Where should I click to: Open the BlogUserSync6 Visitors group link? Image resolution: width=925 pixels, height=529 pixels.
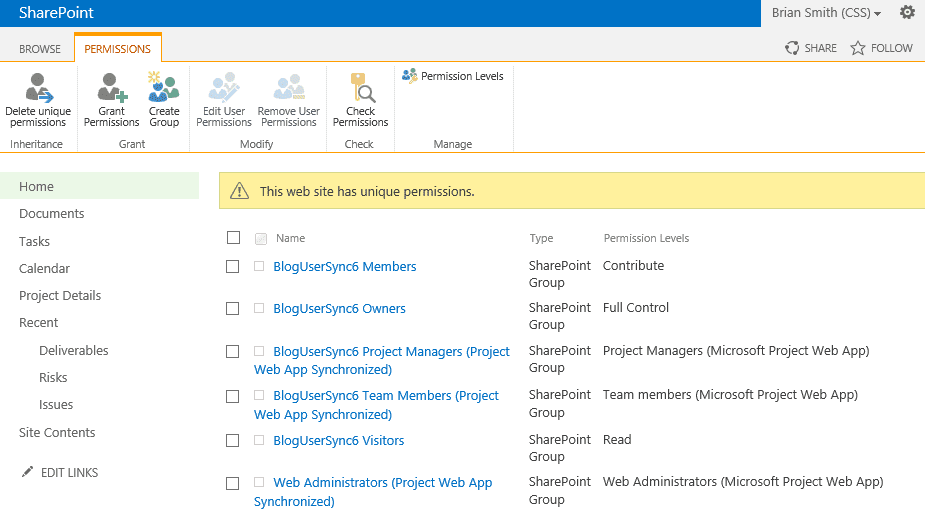[339, 441]
